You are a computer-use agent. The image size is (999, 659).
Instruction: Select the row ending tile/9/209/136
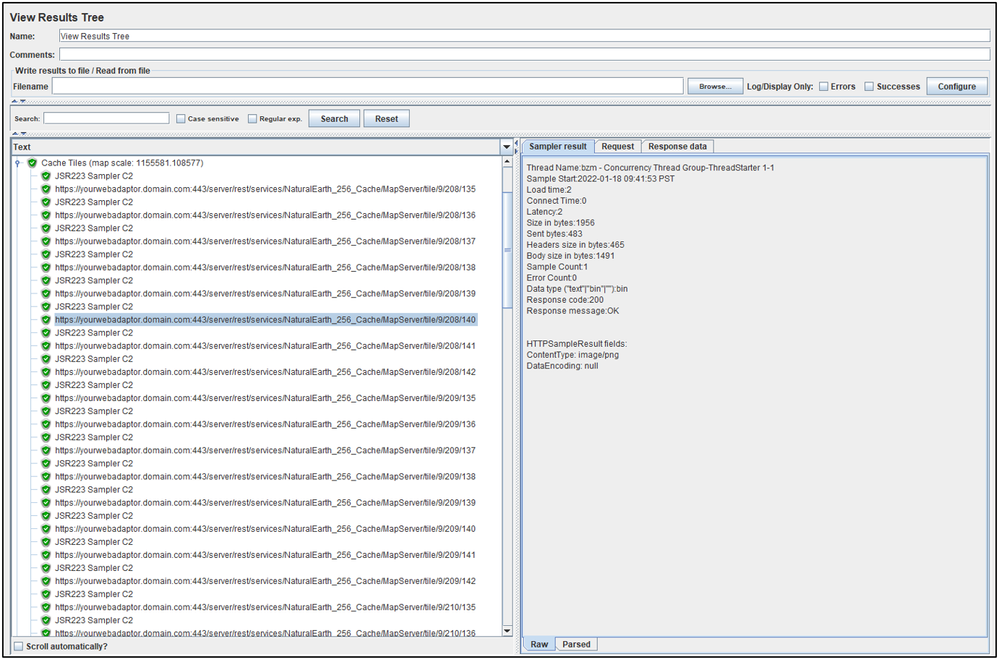click(265, 424)
